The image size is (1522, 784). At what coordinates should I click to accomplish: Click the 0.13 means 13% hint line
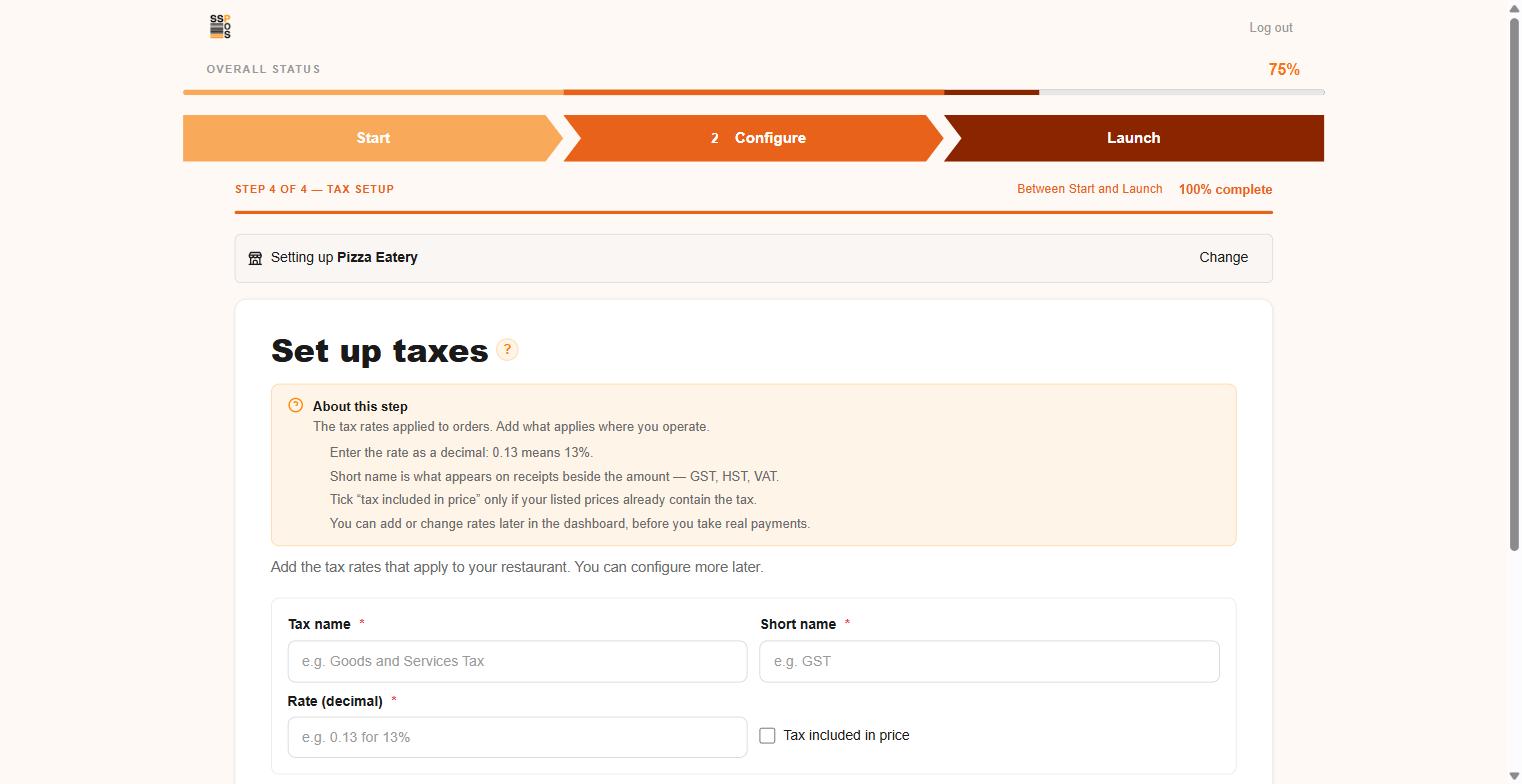coord(461,453)
